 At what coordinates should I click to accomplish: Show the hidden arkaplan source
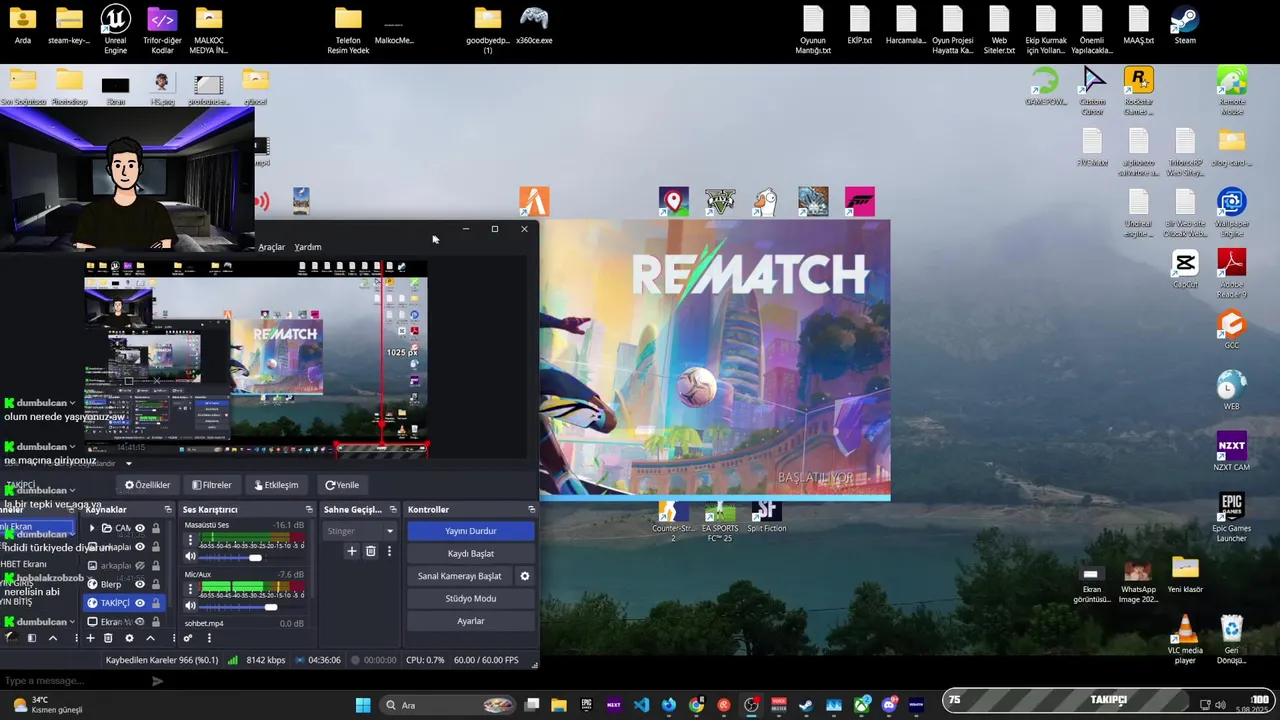140,565
